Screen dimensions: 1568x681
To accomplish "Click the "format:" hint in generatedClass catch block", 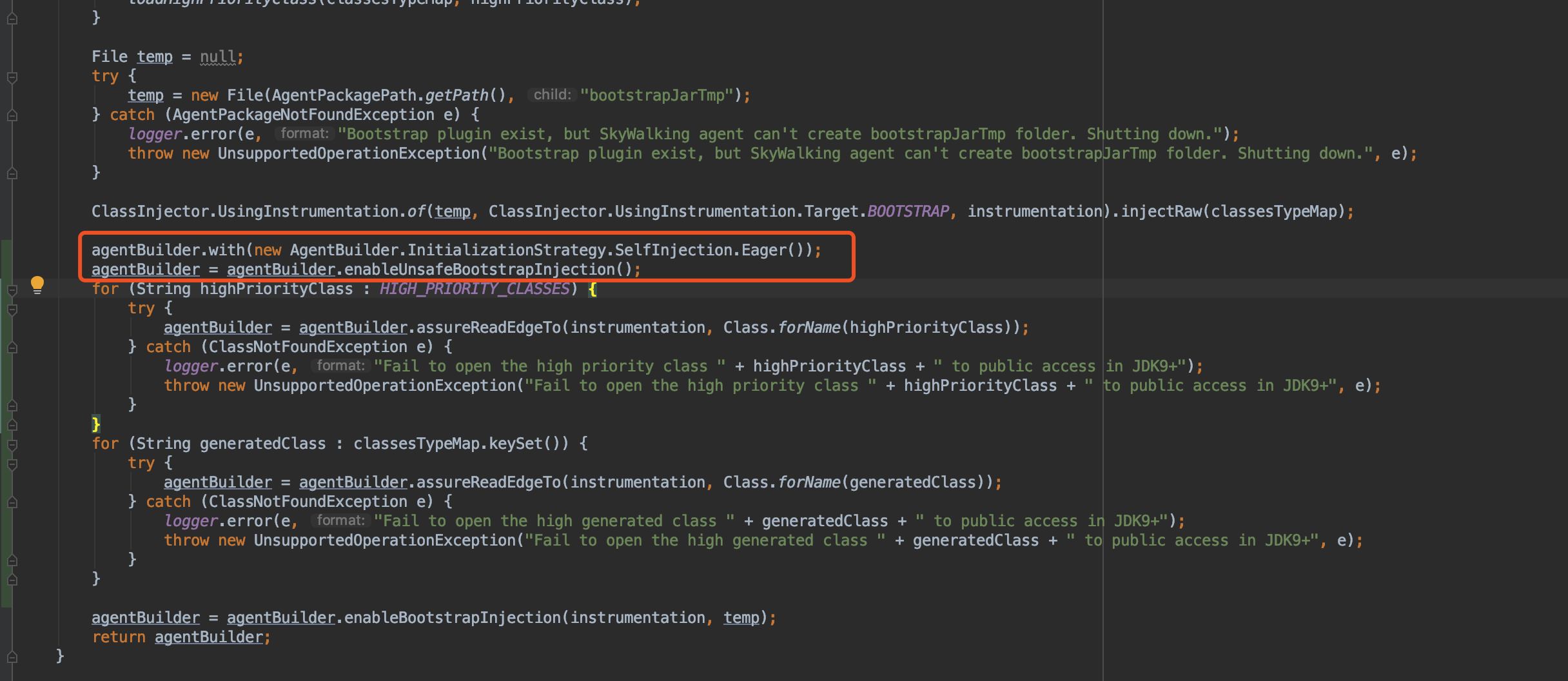I will (340, 520).
